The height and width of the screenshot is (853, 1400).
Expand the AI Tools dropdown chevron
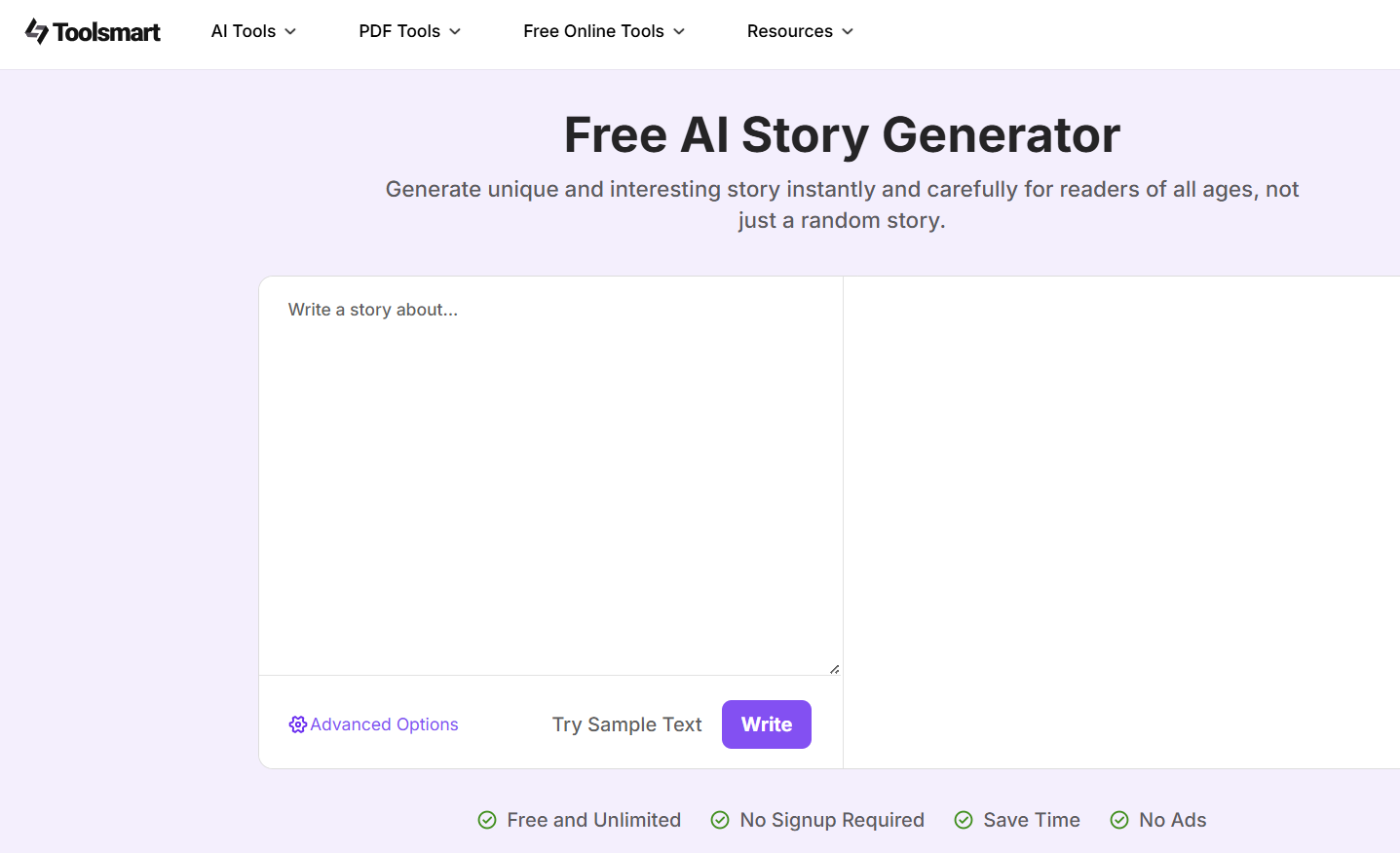pyautogui.click(x=290, y=31)
